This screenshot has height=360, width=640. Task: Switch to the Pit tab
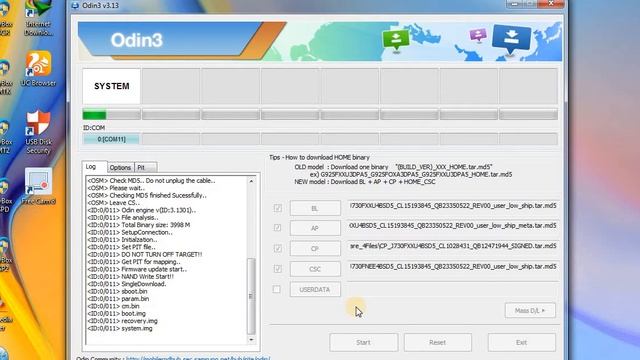tap(146, 167)
